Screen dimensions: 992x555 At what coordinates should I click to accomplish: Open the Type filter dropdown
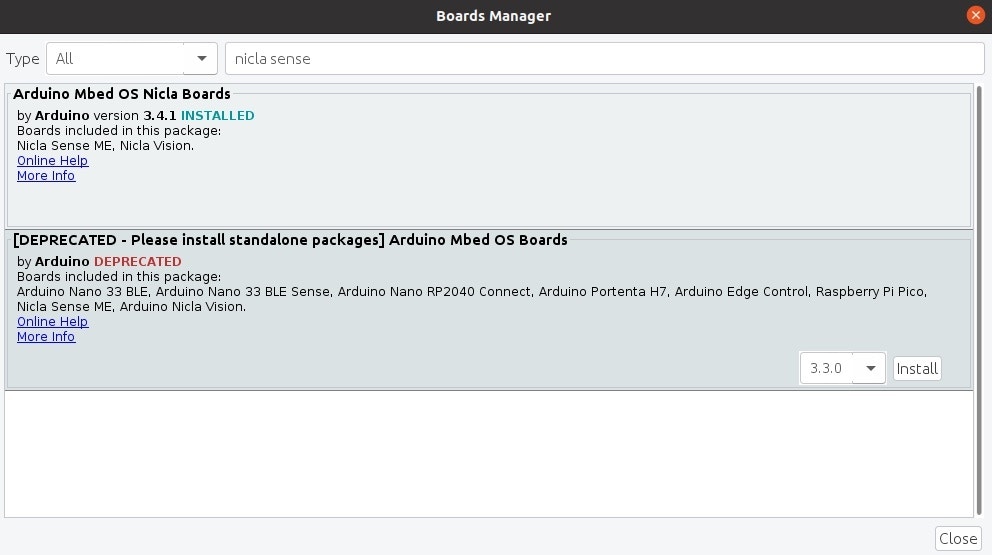[132, 59]
